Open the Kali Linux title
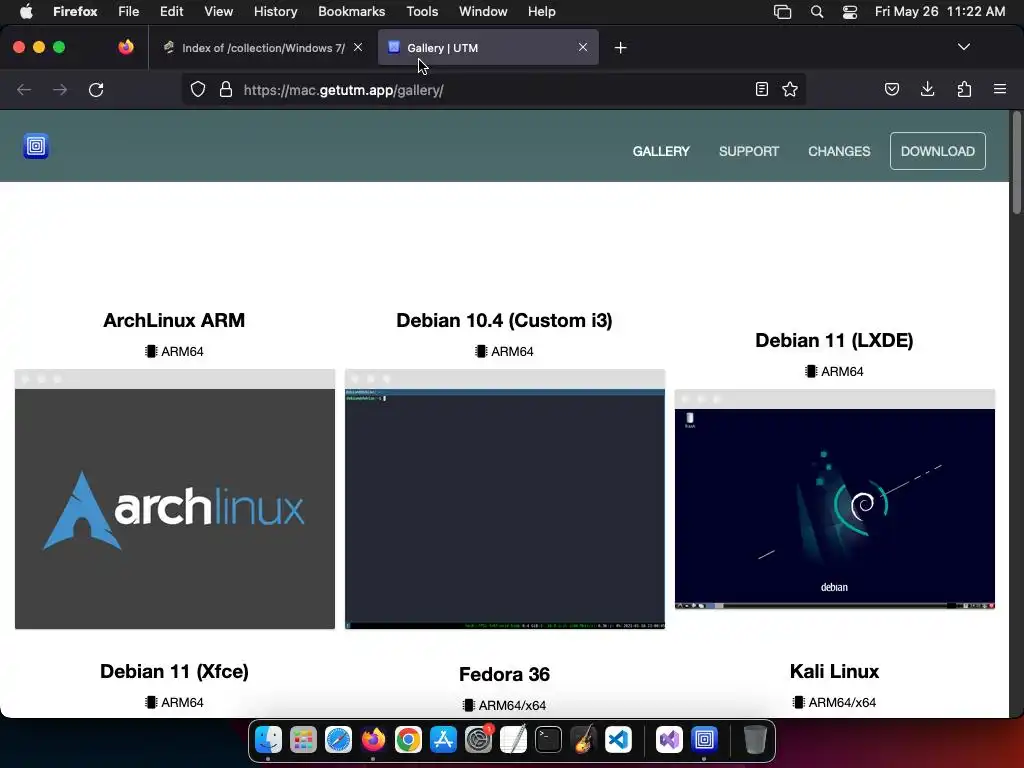 (834, 671)
